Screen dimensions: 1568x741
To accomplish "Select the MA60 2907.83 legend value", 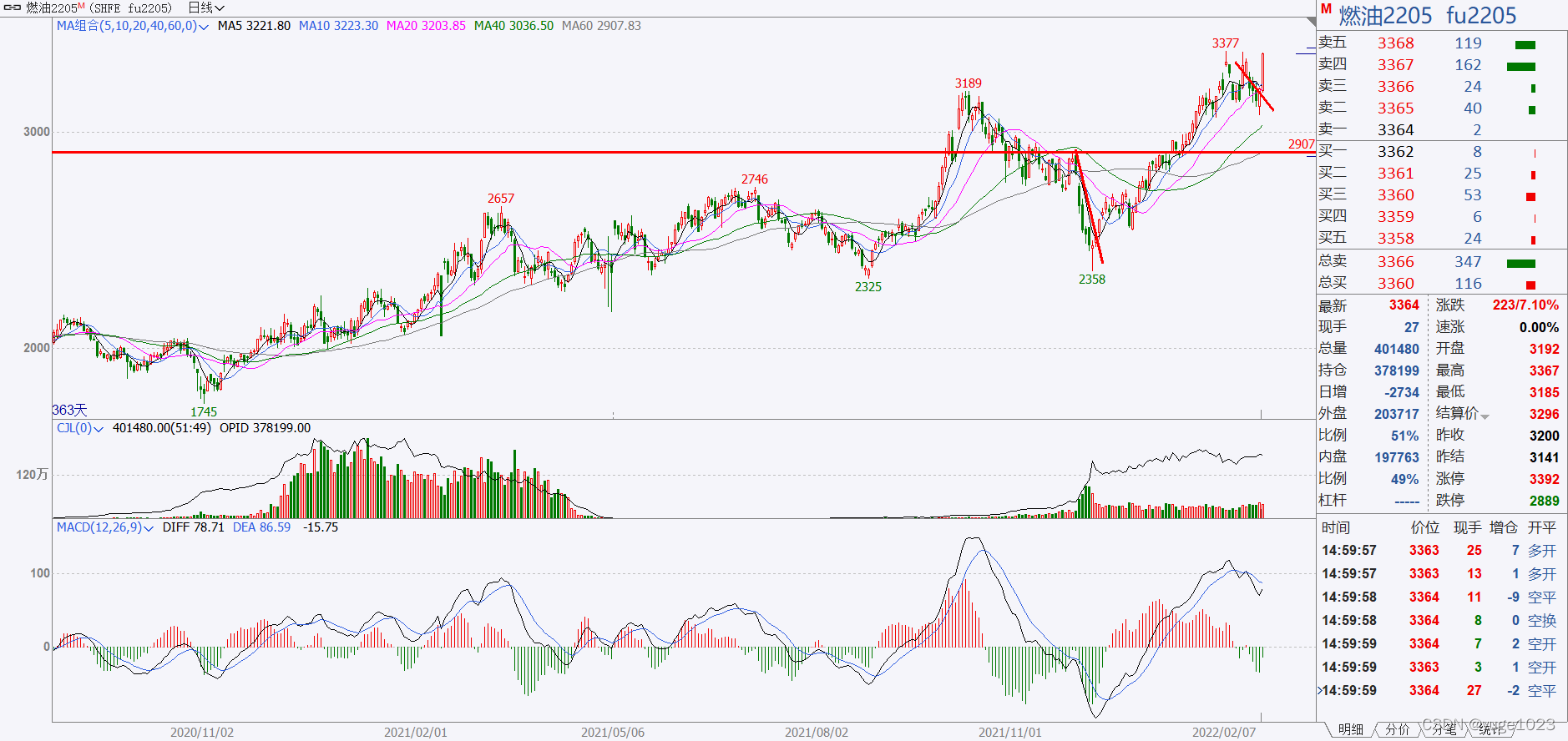I will pos(601,26).
